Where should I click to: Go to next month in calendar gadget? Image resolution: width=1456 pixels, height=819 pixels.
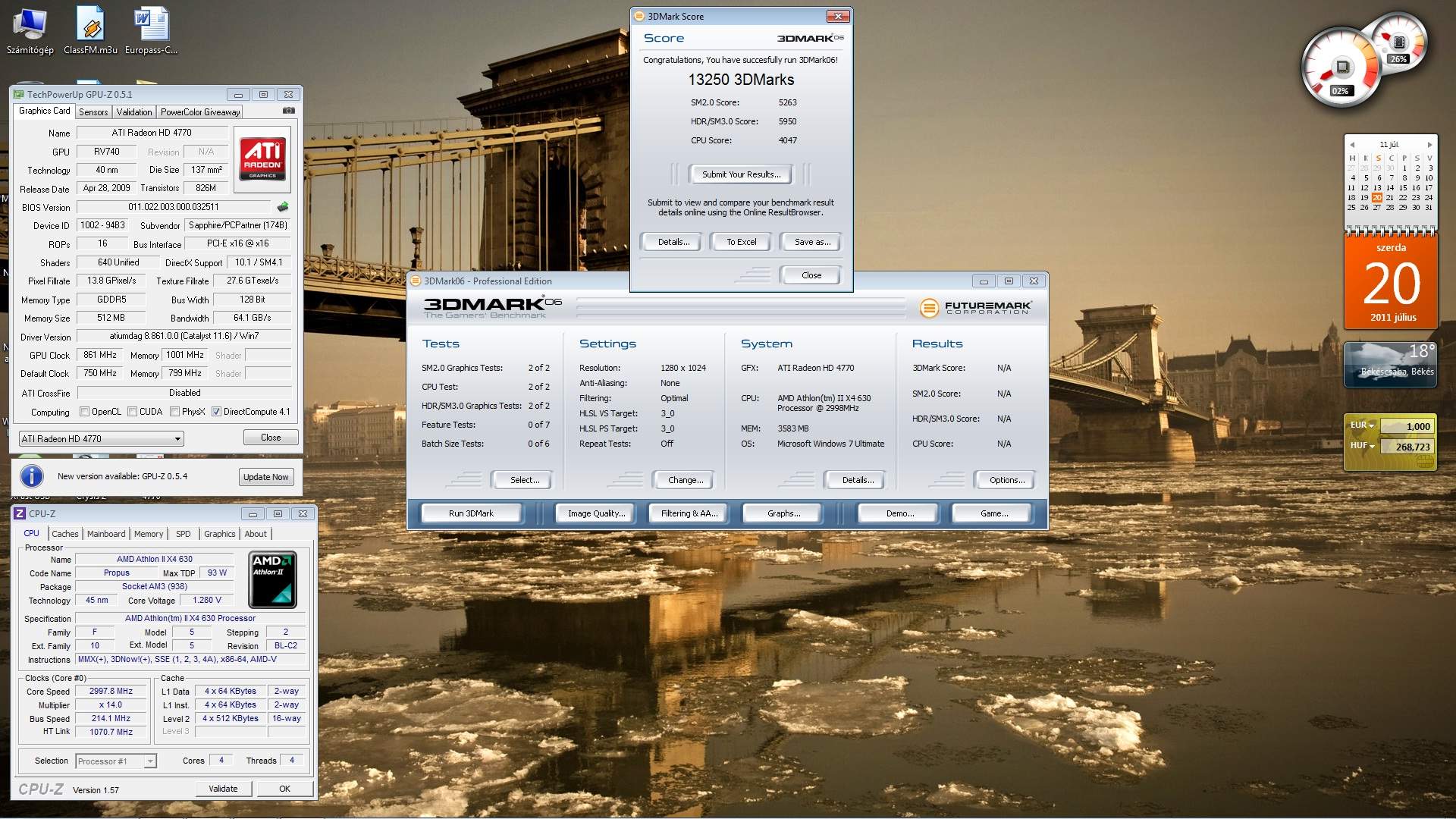coord(1429,145)
